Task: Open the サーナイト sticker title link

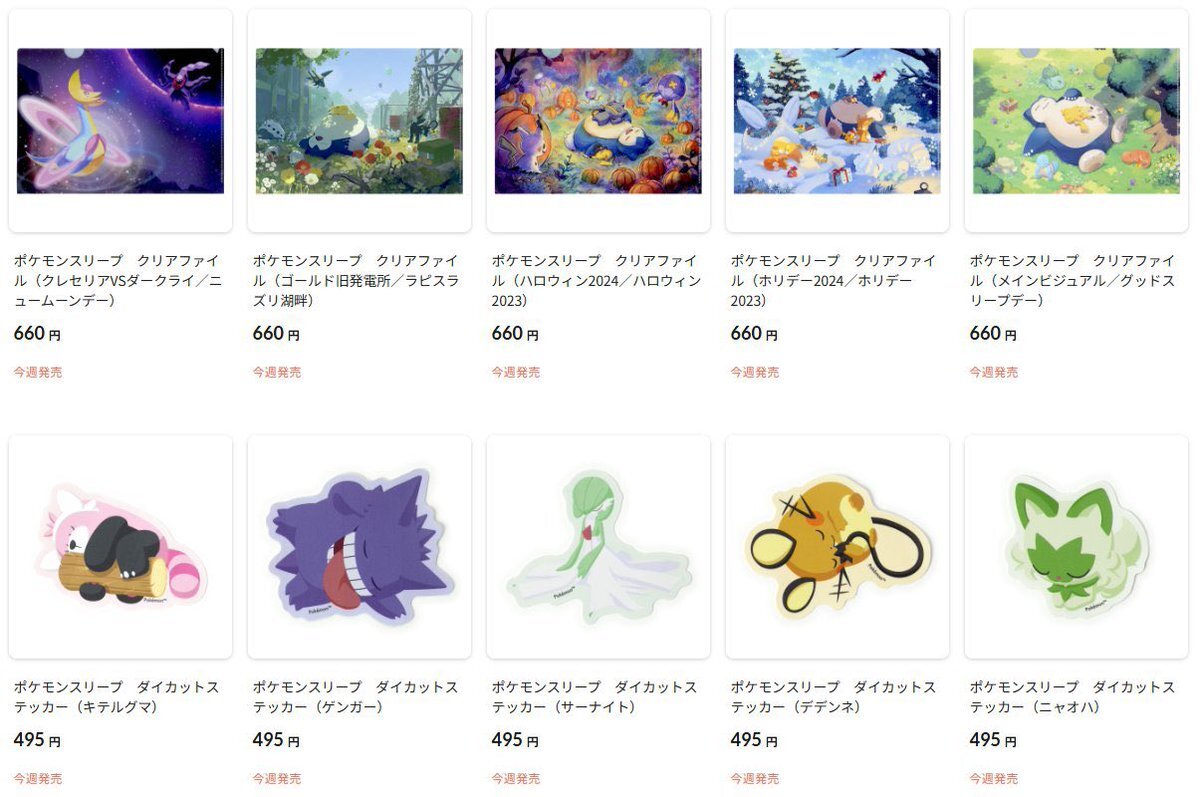Action: tap(594, 697)
